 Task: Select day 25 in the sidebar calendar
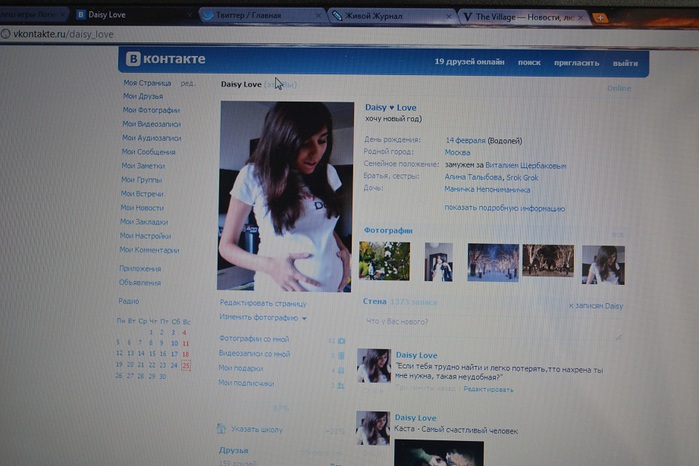186,366
